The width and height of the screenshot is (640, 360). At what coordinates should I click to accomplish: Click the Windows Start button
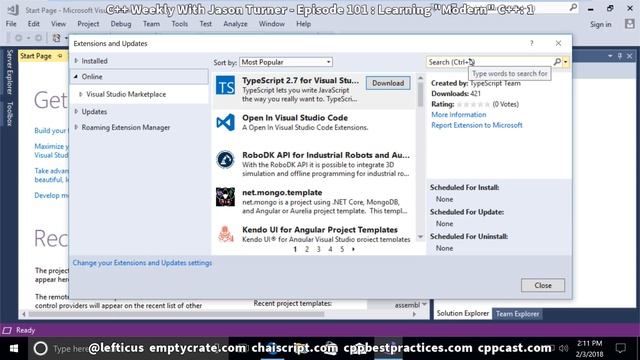[x=14, y=348]
